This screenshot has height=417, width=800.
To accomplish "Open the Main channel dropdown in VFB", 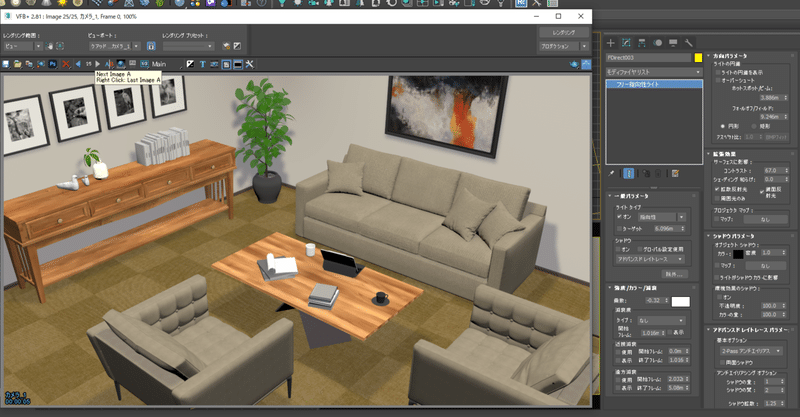I will [x=165, y=64].
